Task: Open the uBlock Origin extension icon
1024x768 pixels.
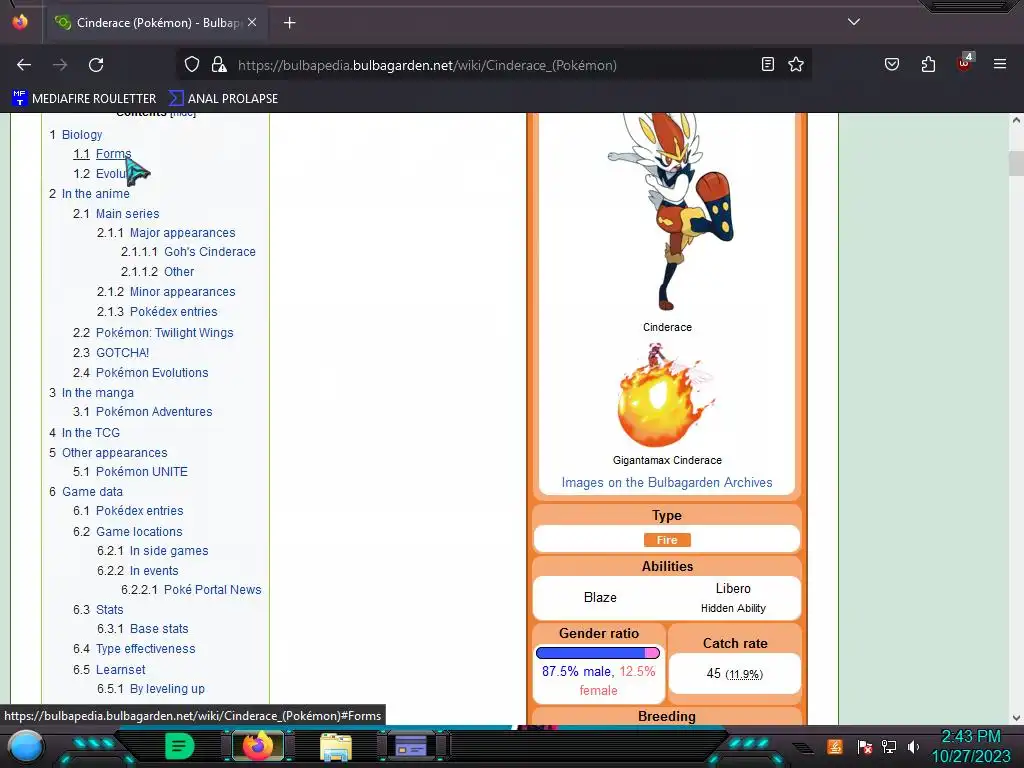Action: (965, 63)
